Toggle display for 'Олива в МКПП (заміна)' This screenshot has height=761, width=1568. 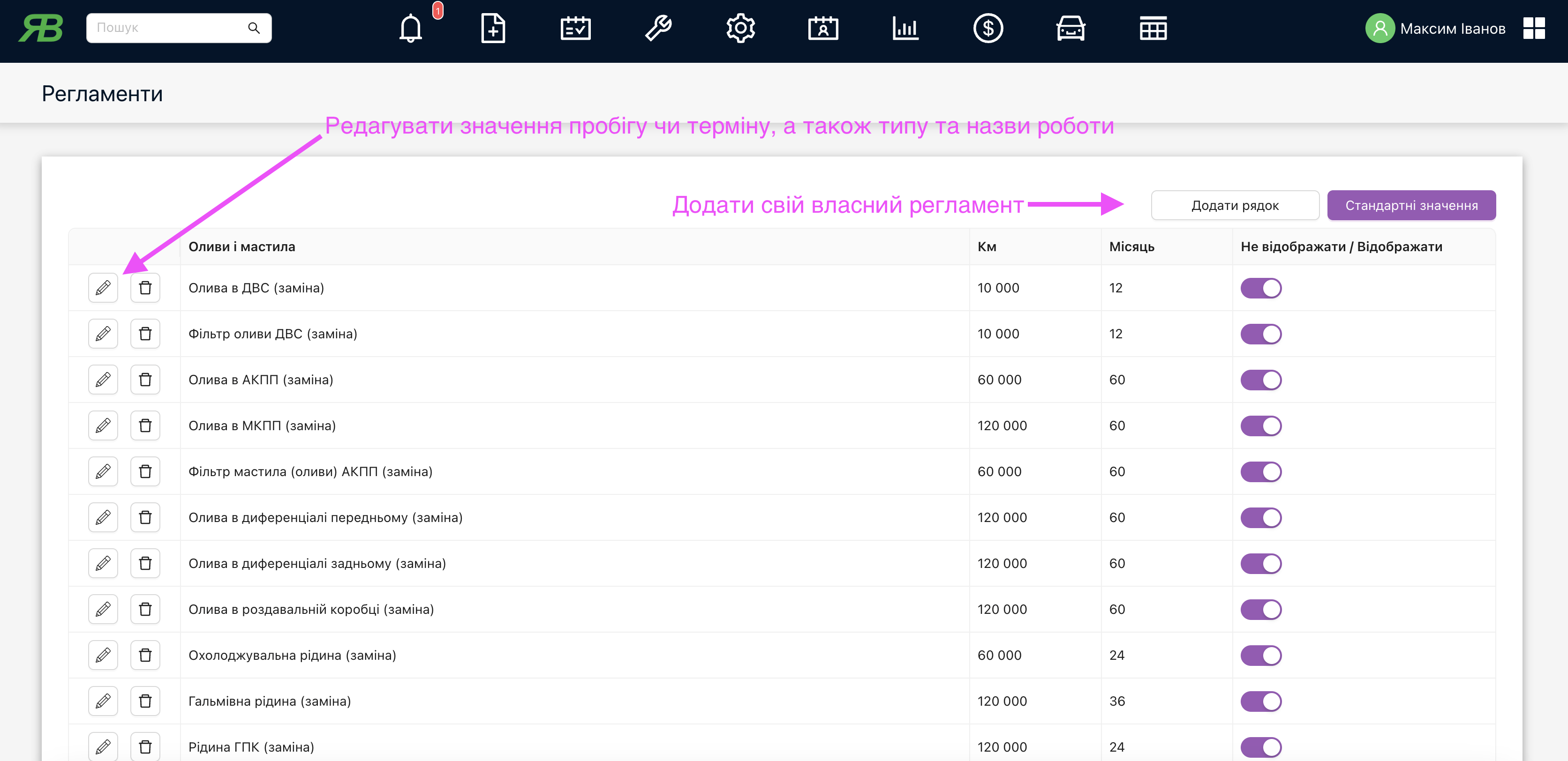click(1260, 426)
